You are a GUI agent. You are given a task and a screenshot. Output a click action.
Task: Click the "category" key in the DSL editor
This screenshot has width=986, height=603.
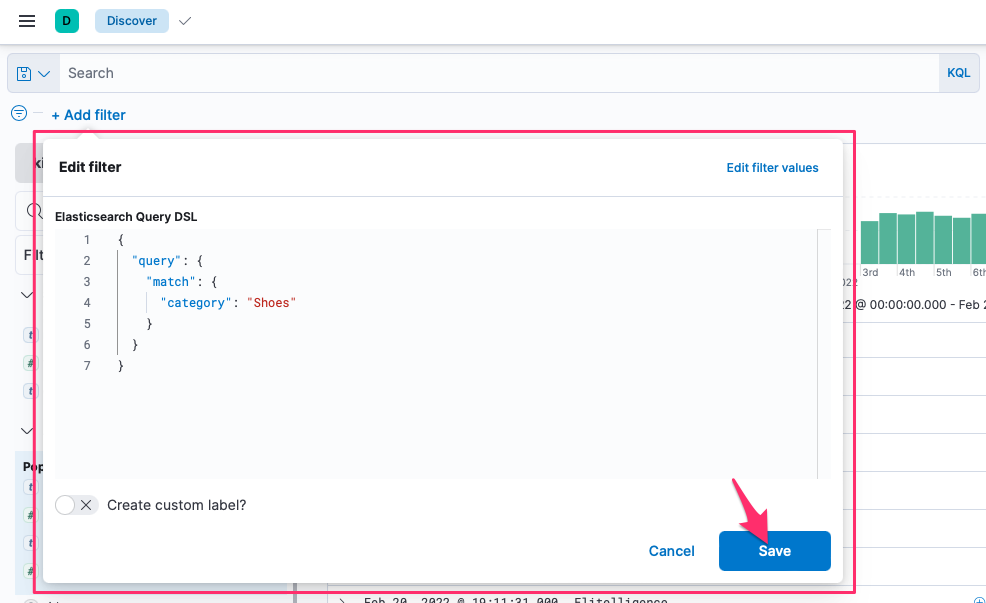click(x=196, y=303)
